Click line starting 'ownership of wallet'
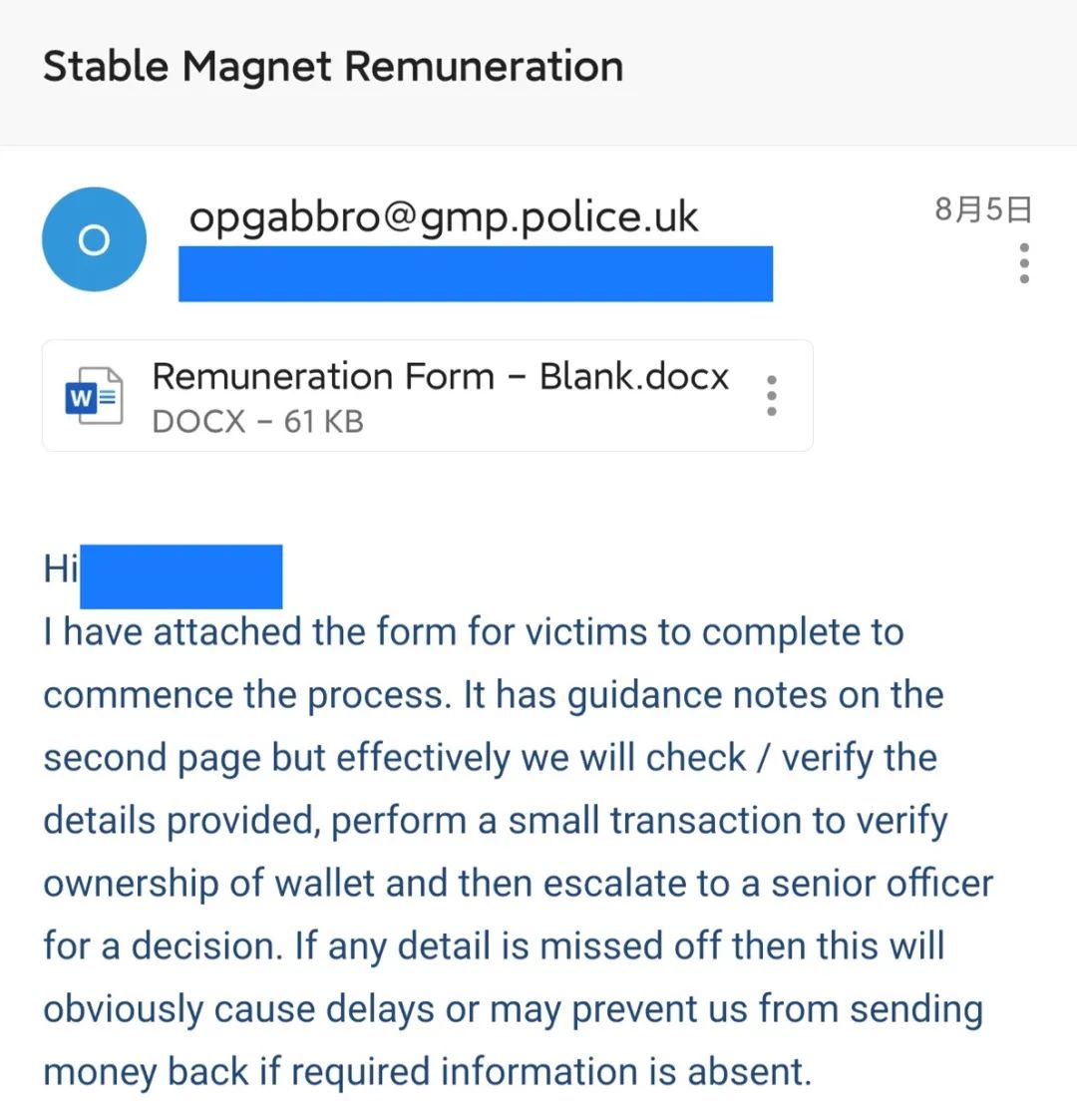1077x1120 pixels. coord(518,885)
